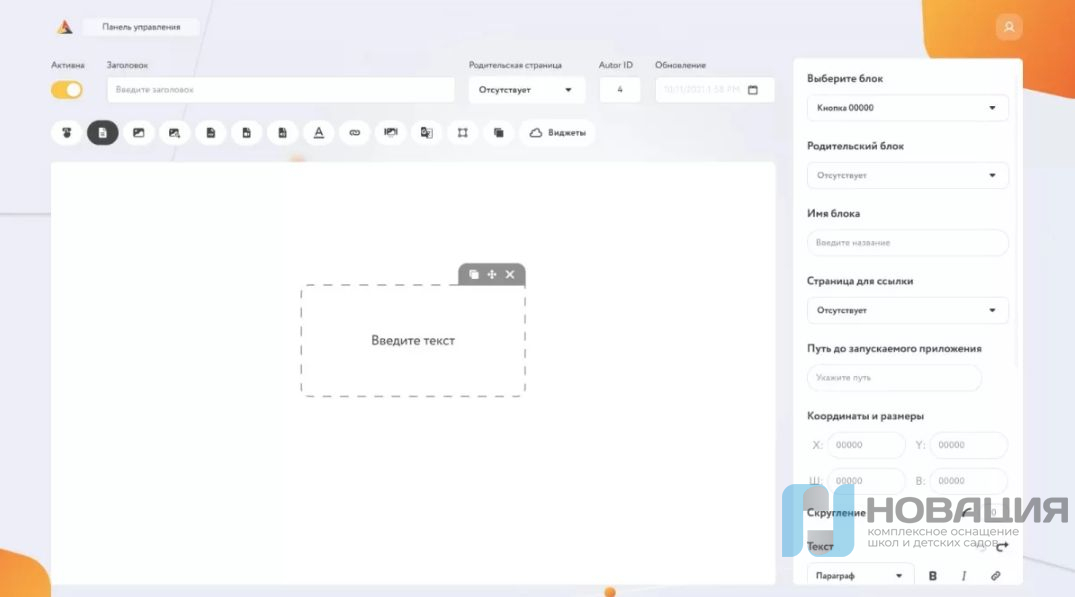This screenshot has width=1075, height=597.
Task: Click the translate tool icon in the toolbar
Action: pos(426,133)
